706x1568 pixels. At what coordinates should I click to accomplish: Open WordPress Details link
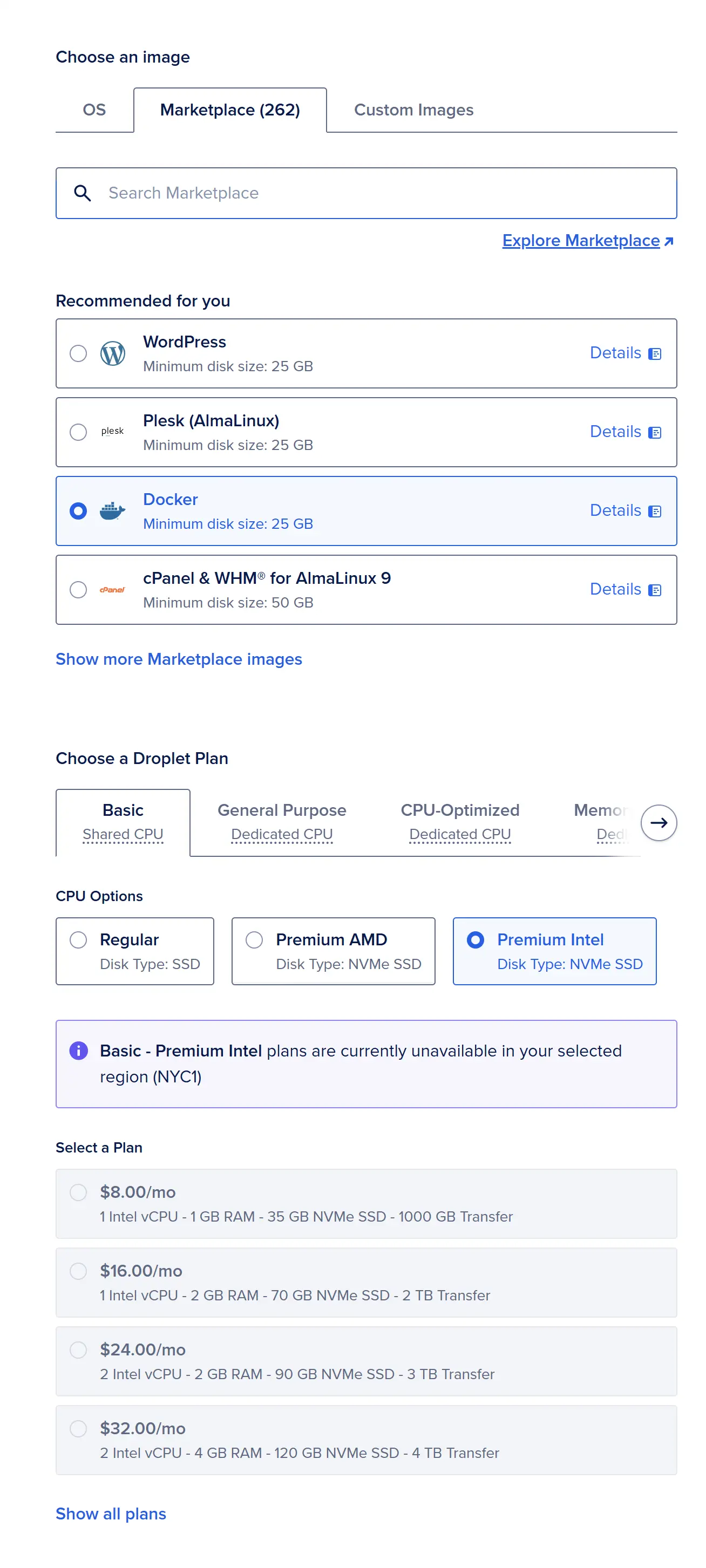coord(625,353)
